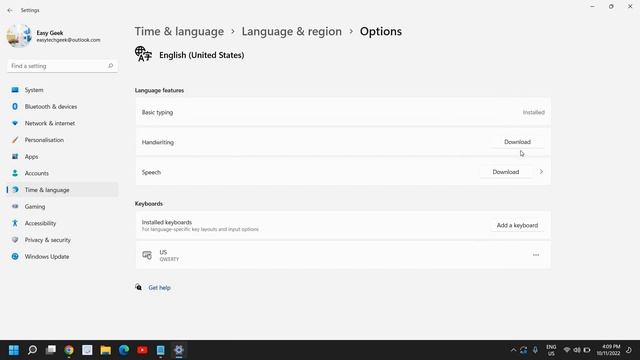The width and height of the screenshot is (640, 360).
Task: Open the Windows Start menu
Action: point(14,350)
